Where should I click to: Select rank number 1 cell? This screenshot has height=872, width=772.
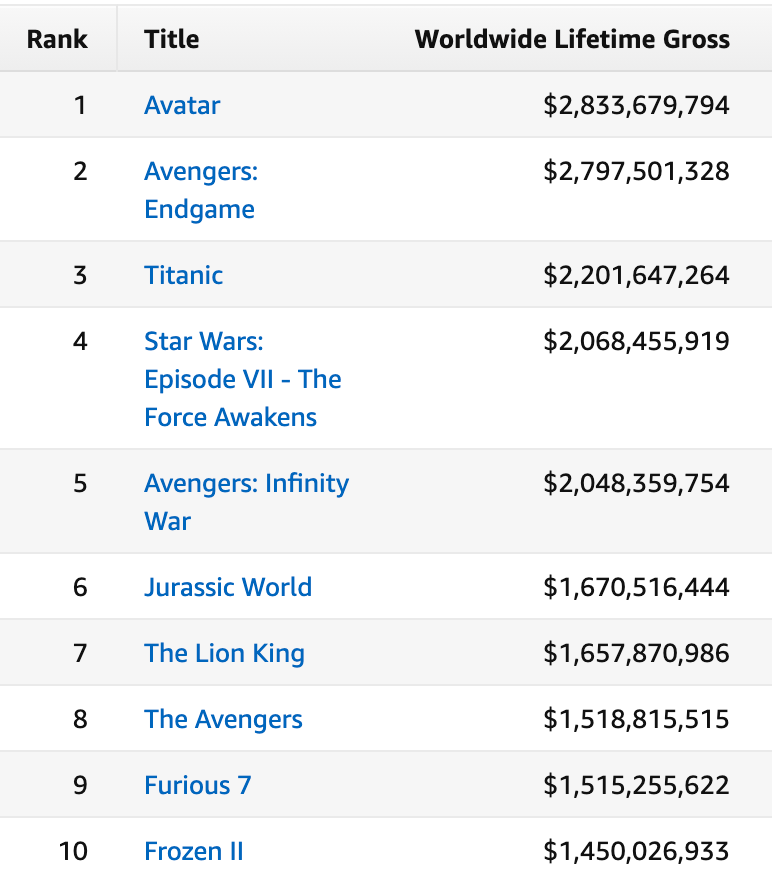(x=80, y=105)
